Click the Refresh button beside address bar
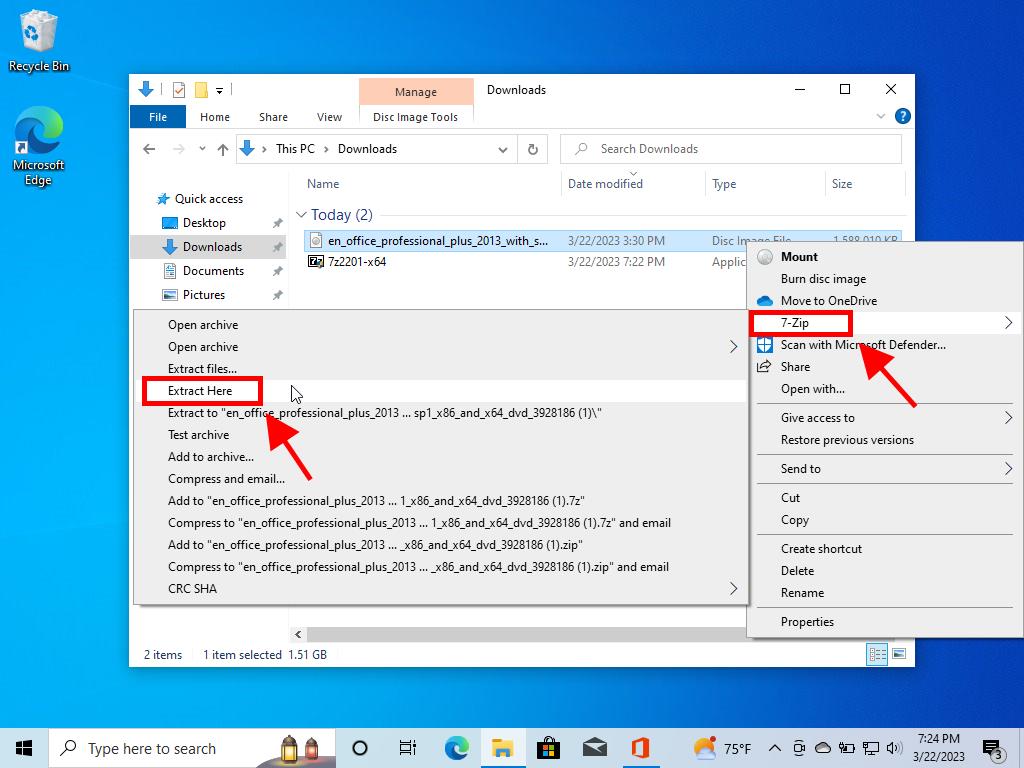 [x=532, y=149]
